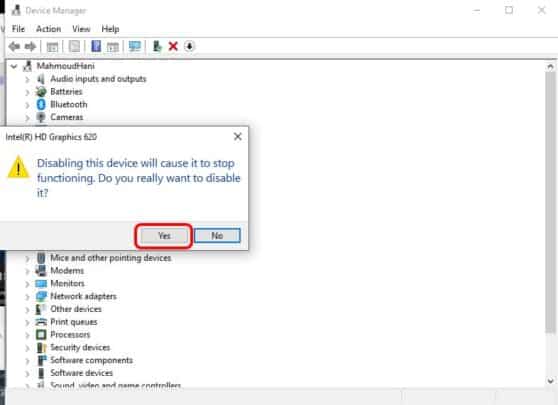Click the Forward arrow toolbar icon
Screen dimensions: 558x405
[31, 46]
